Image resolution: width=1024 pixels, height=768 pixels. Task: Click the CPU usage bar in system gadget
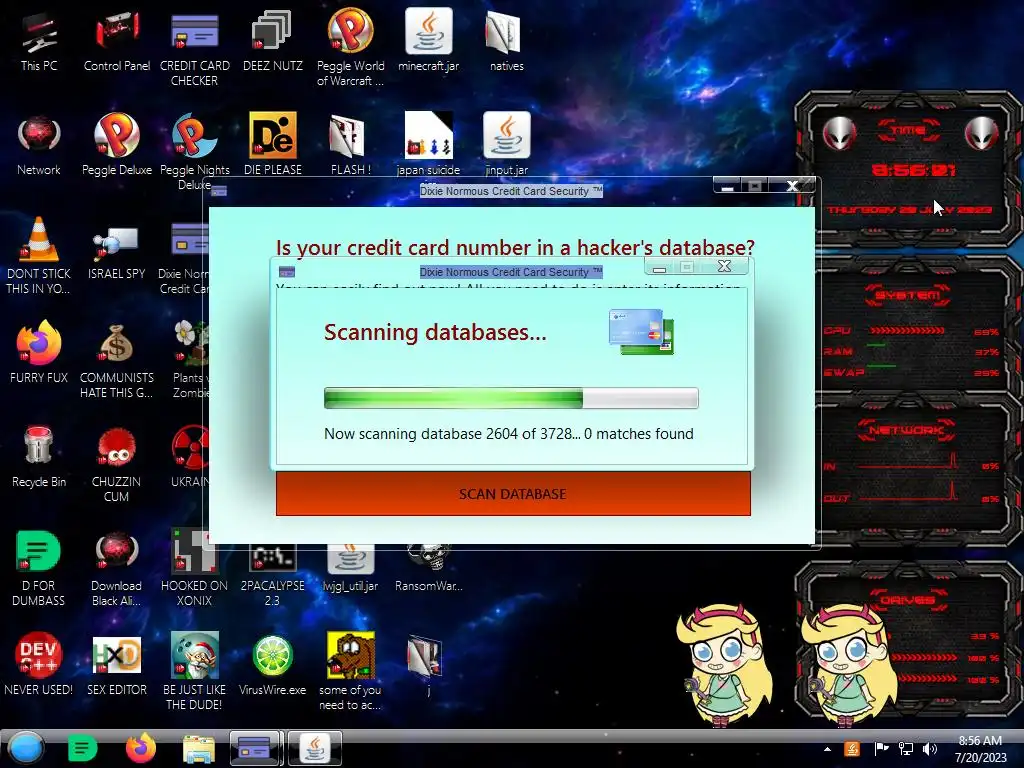908,330
